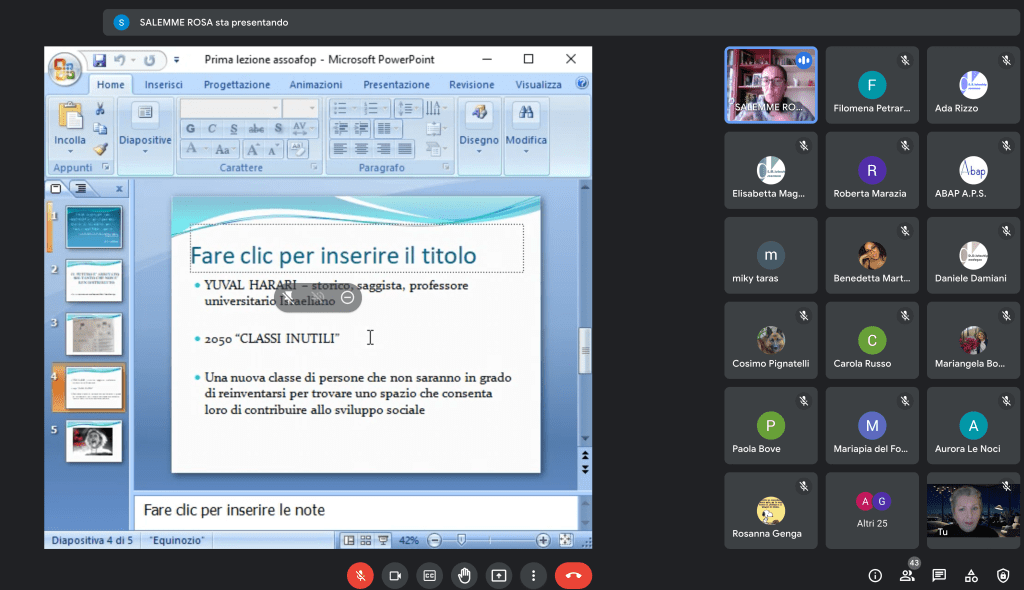Raise your hand in the meeting

(x=464, y=575)
